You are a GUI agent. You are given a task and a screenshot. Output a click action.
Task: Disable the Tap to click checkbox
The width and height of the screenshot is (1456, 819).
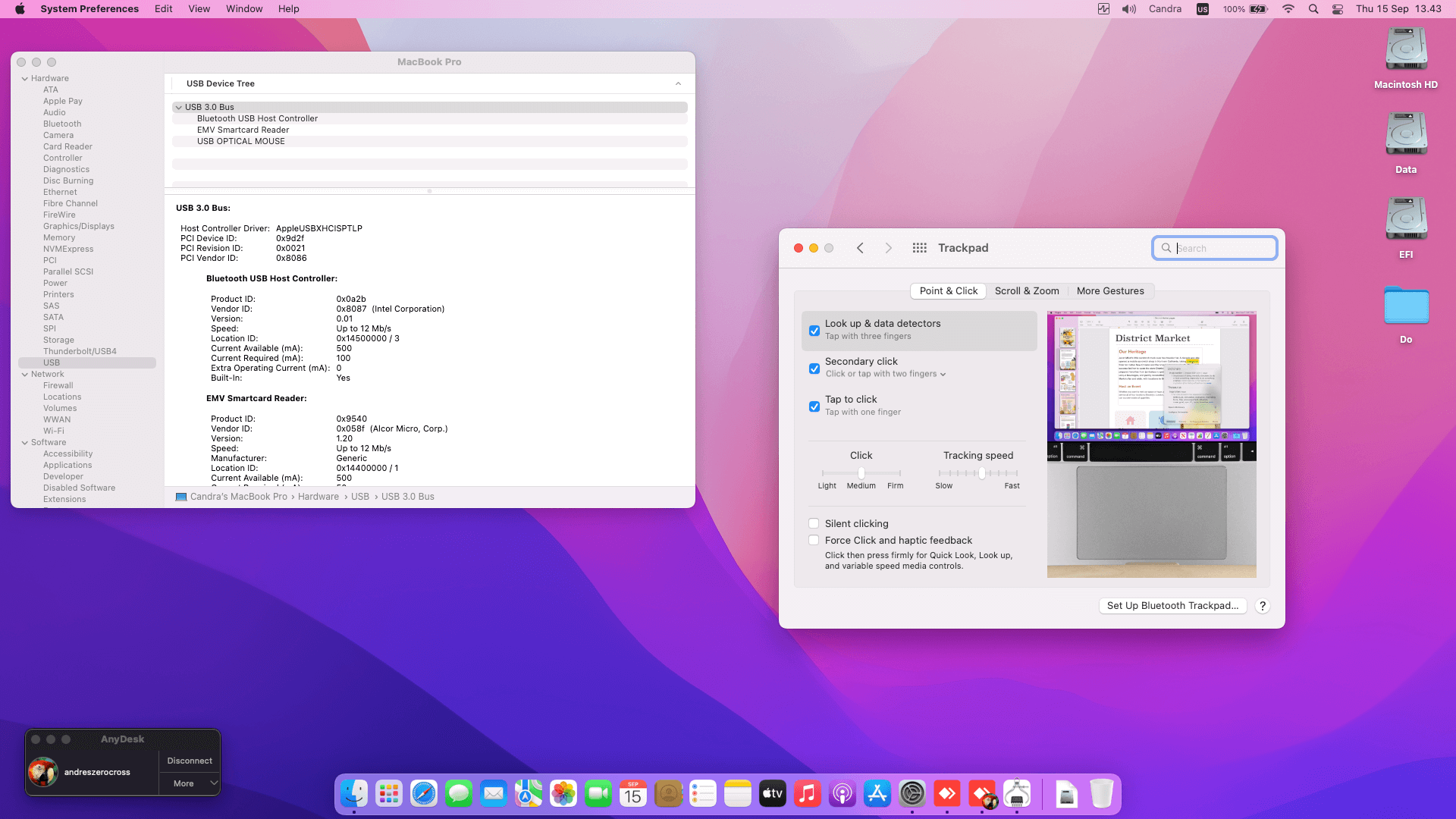pos(814,406)
